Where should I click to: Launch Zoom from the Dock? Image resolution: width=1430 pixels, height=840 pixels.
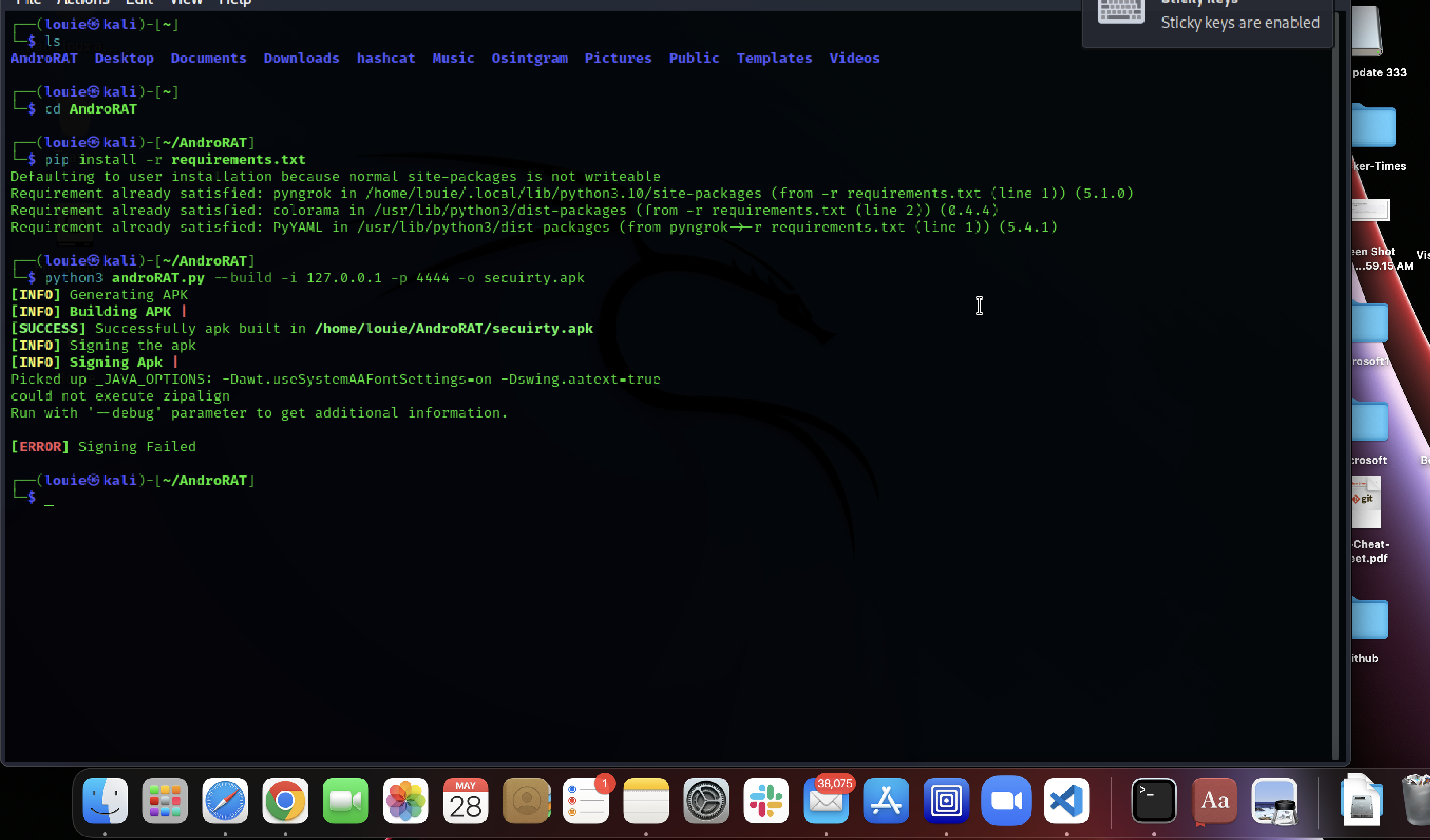point(1007,801)
